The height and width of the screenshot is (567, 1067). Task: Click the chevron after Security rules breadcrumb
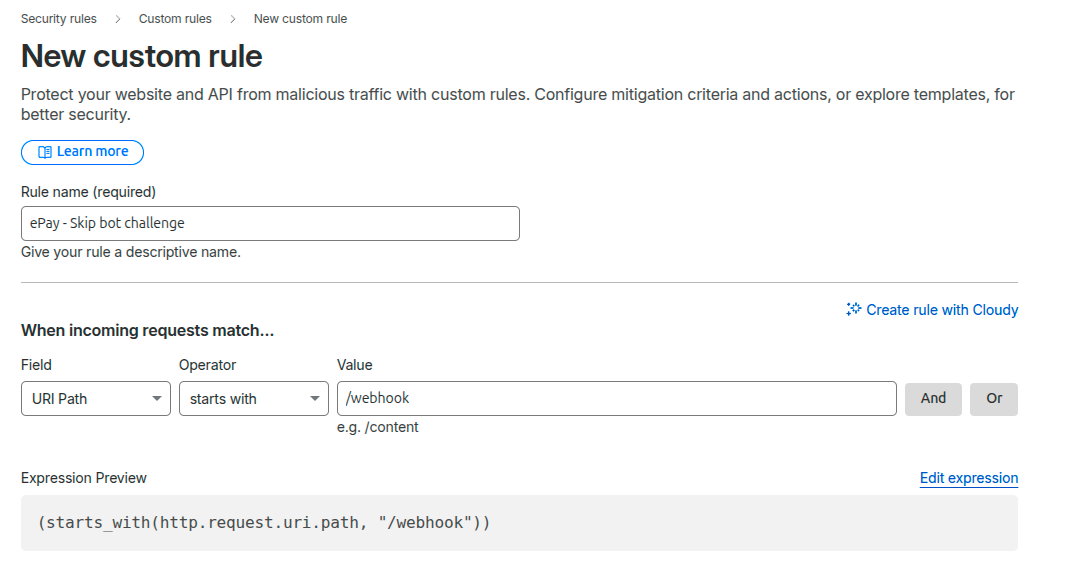point(118,19)
